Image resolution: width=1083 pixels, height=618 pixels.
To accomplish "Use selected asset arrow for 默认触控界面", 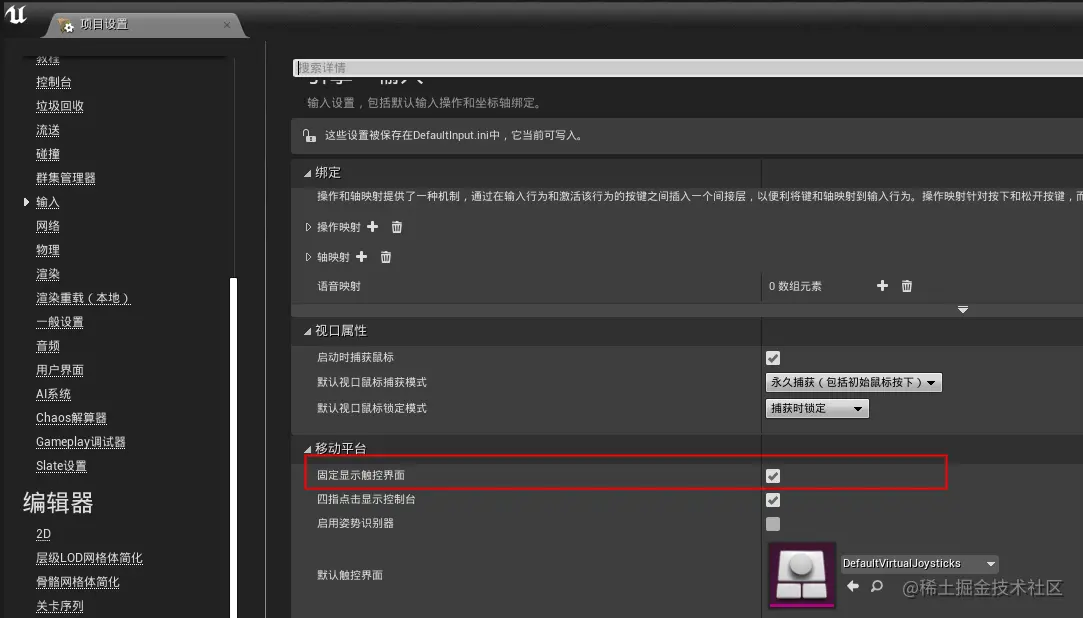I will click(853, 586).
